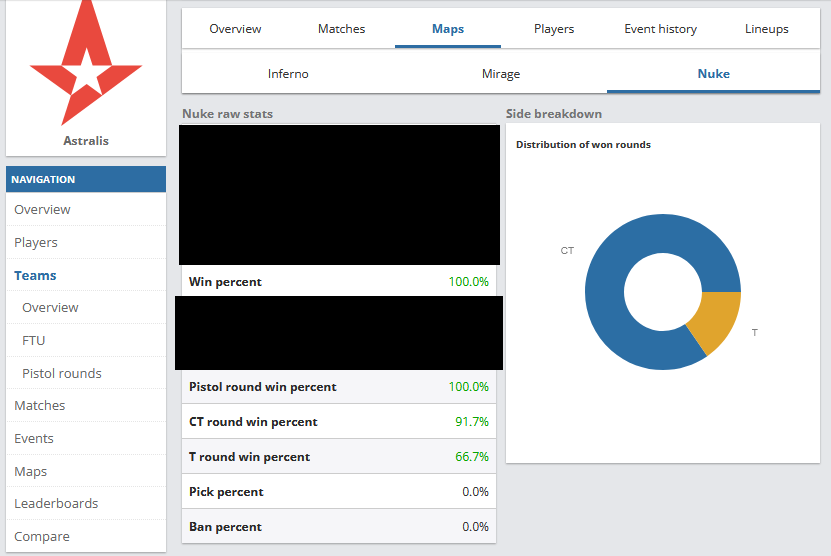Click Compare in the navigation sidebar
This screenshot has height=556, width=831.
pyautogui.click(x=42, y=537)
